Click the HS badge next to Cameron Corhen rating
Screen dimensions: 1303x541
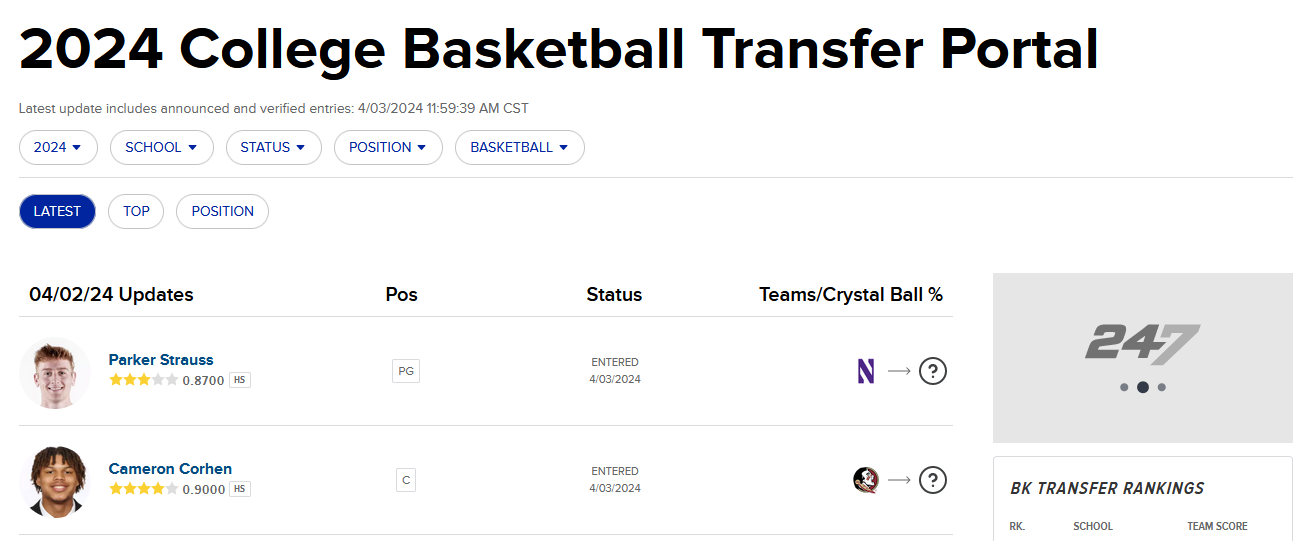pos(240,489)
